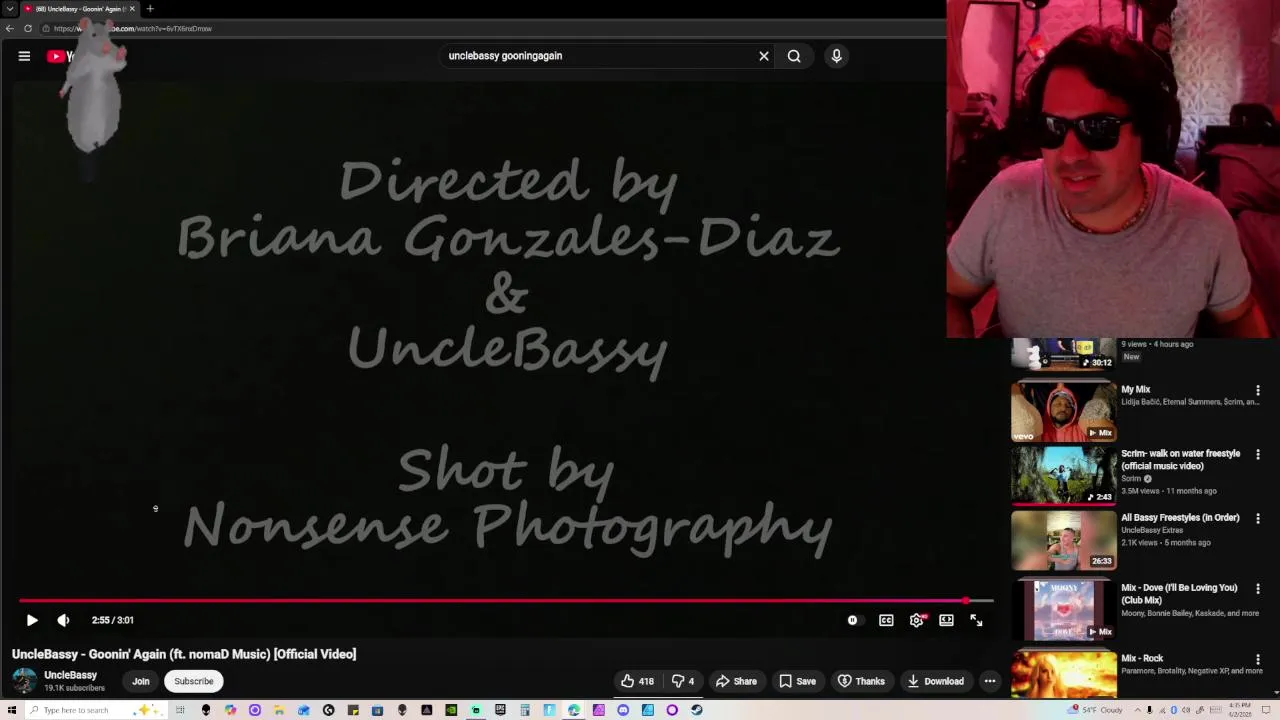
Task: Open the notification center icon
Action: (x=1266, y=710)
